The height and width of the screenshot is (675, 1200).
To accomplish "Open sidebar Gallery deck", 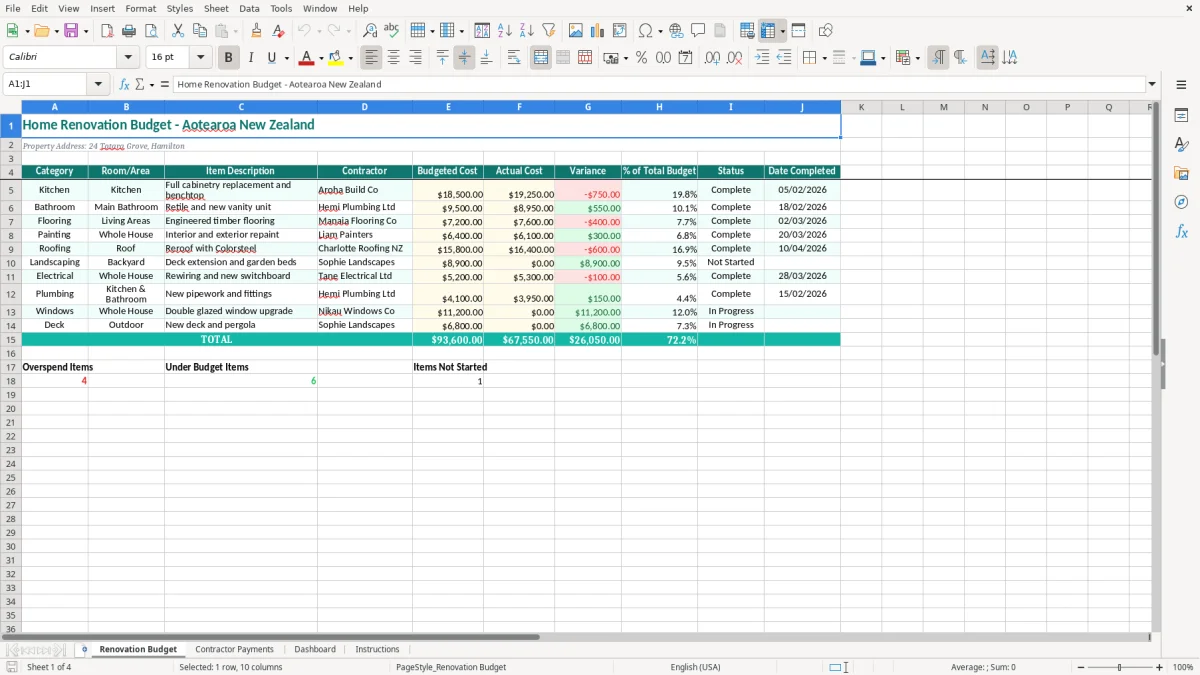I will (1181, 173).
